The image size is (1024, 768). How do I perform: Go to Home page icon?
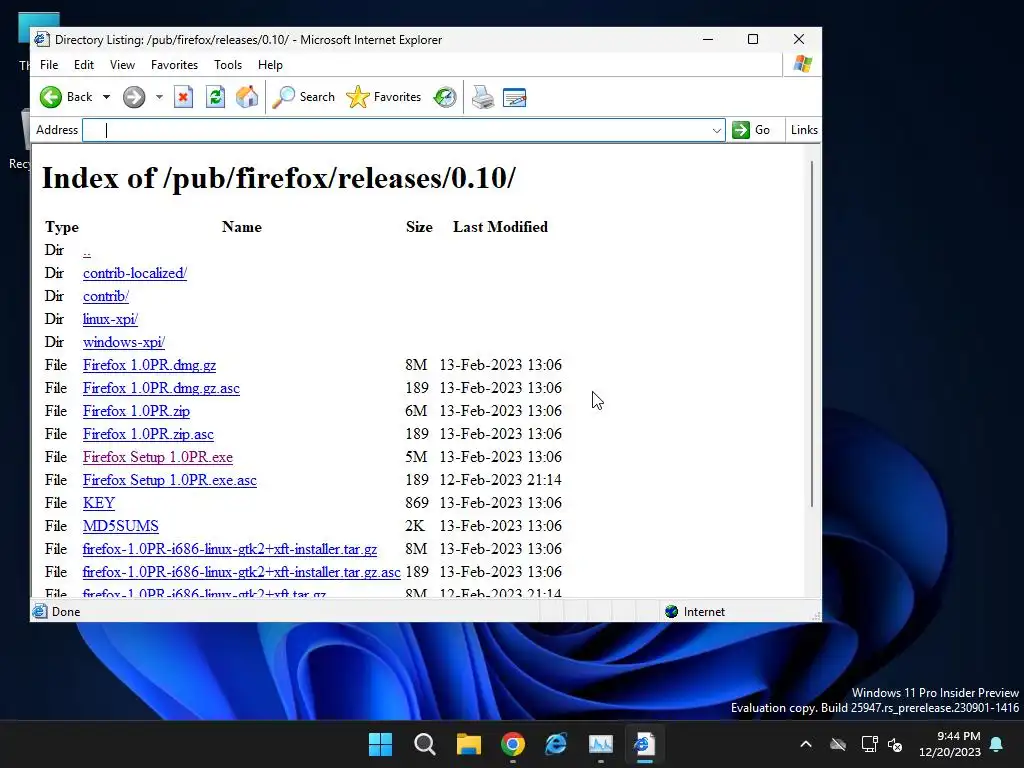(x=247, y=97)
